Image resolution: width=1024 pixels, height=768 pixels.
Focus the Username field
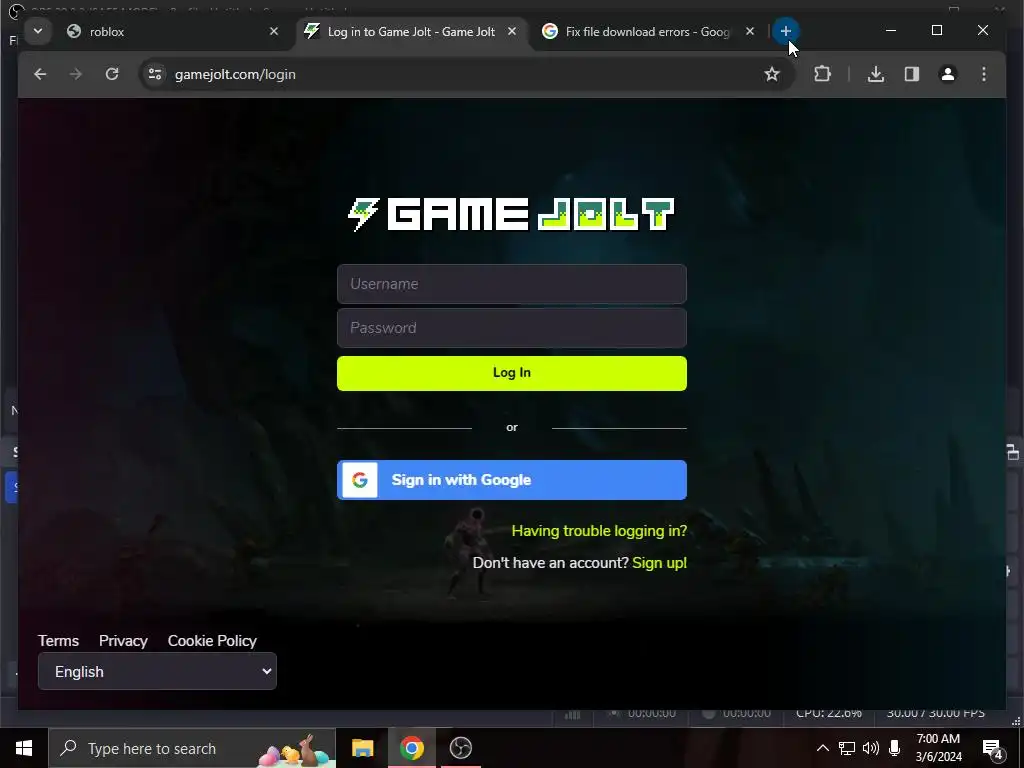[511, 284]
